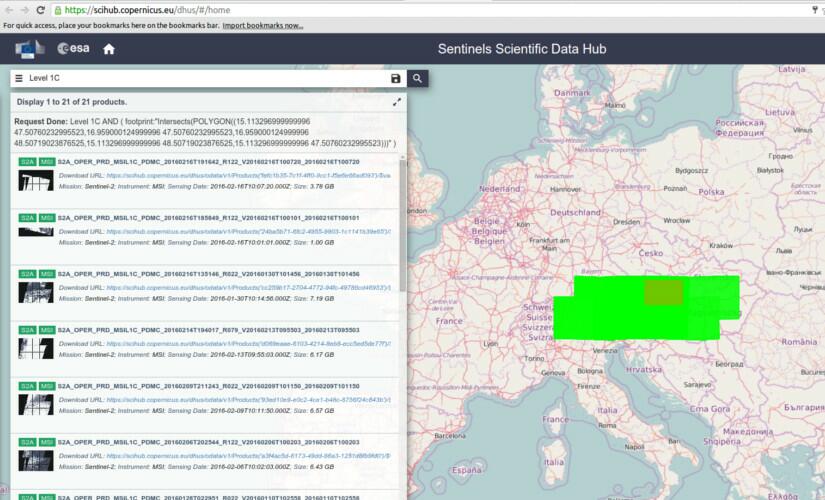Click the MSI badge of the 1.00 GB product
Image resolution: width=825 pixels, height=500 pixels.
pyautogui.click(x=47, y=218)
